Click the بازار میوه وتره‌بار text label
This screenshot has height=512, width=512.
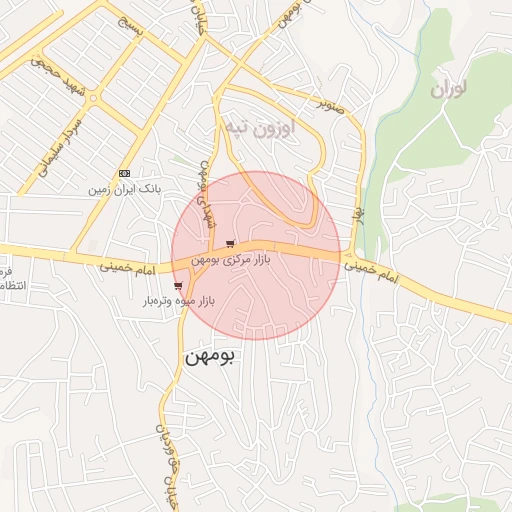(x=179, y=301)
